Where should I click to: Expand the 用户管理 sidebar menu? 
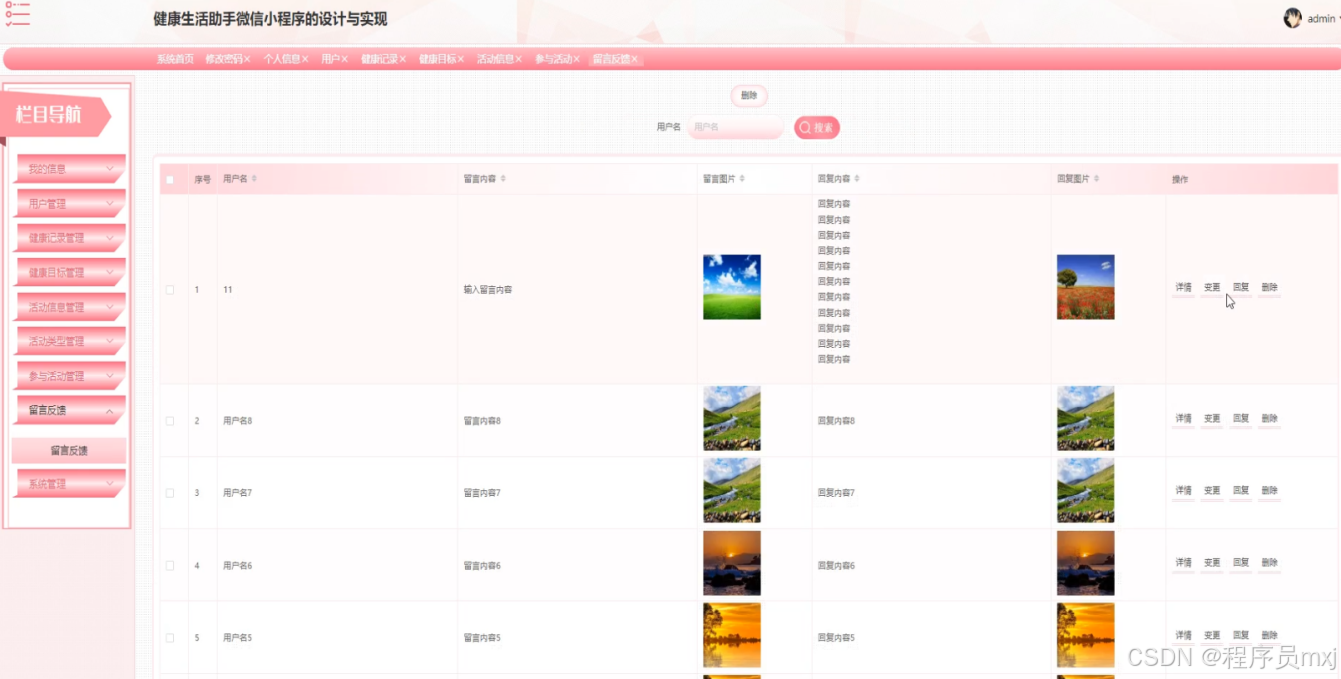[x=67, y=203]
